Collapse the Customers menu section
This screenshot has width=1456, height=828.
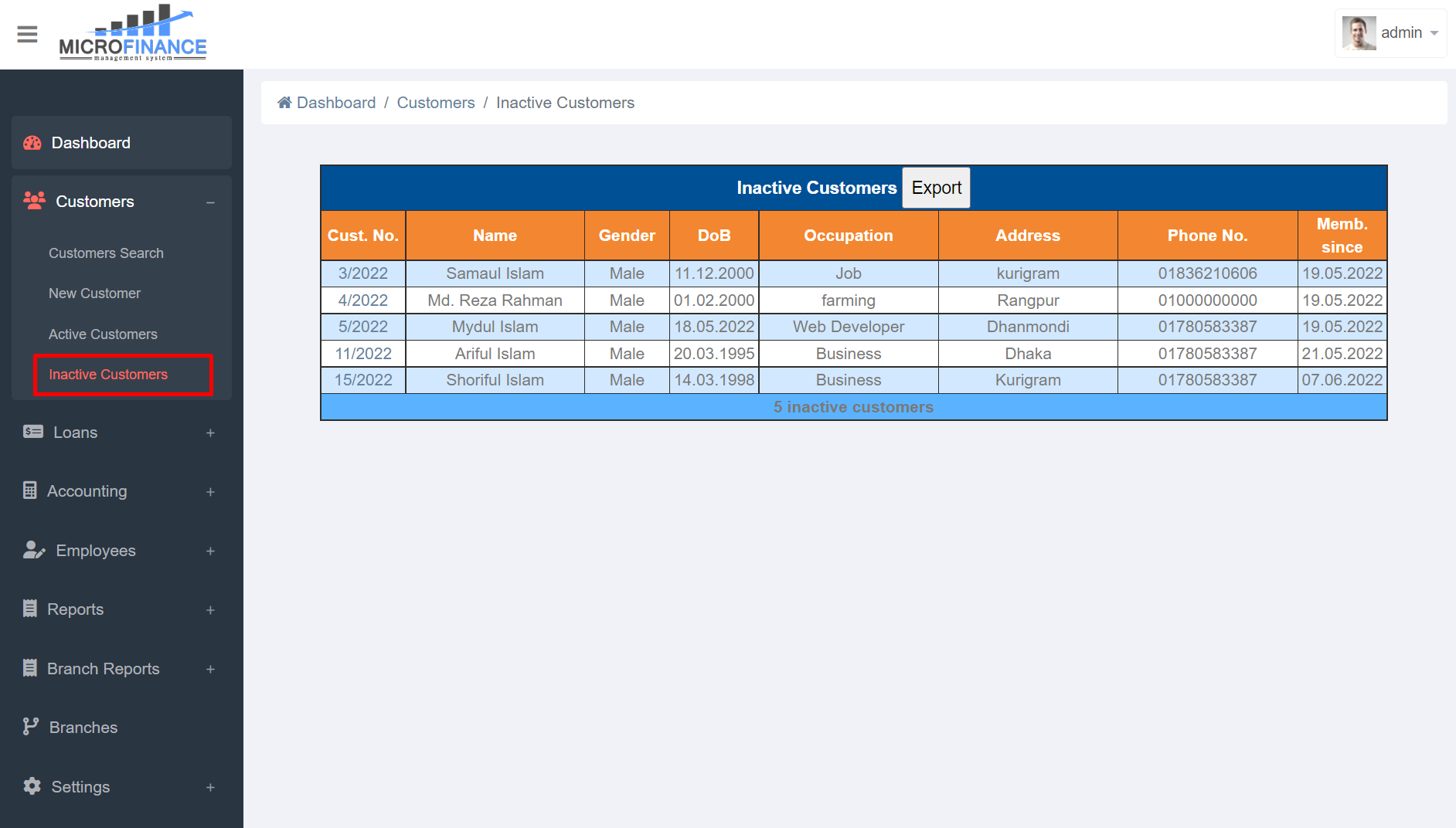tap(210, 202)
